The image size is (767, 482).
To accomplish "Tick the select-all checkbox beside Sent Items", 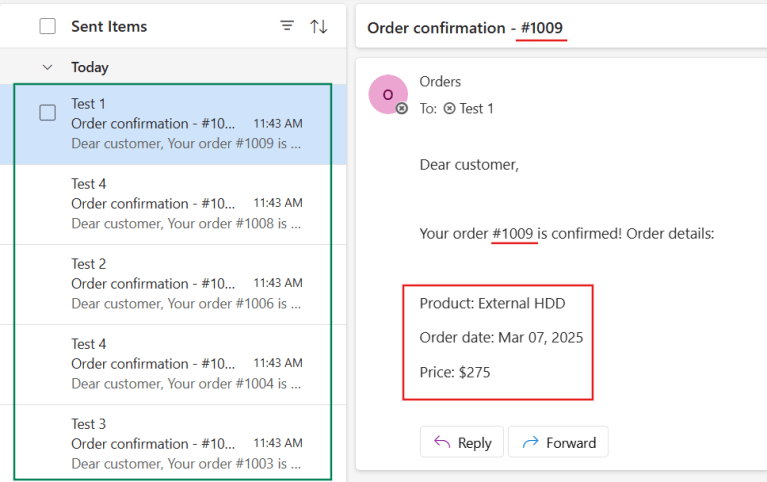I will (48, 27).
